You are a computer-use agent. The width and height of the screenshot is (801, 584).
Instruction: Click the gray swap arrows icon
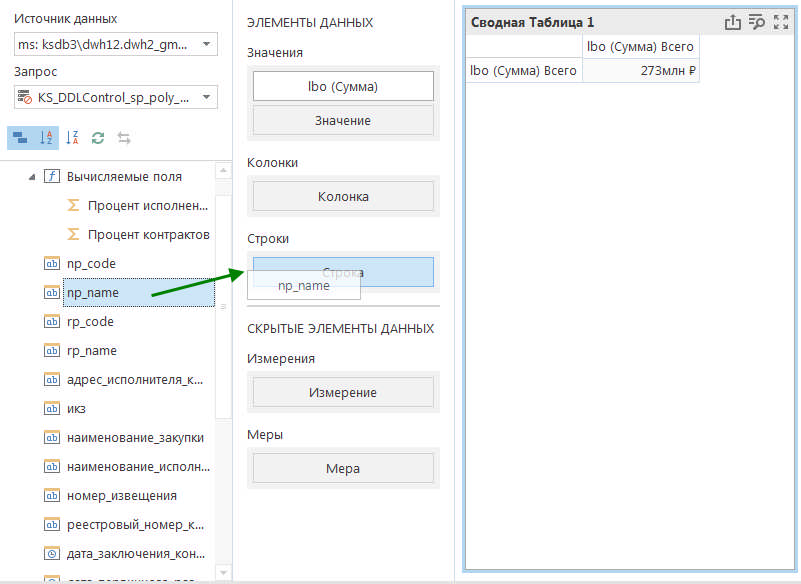pos(124,138)
